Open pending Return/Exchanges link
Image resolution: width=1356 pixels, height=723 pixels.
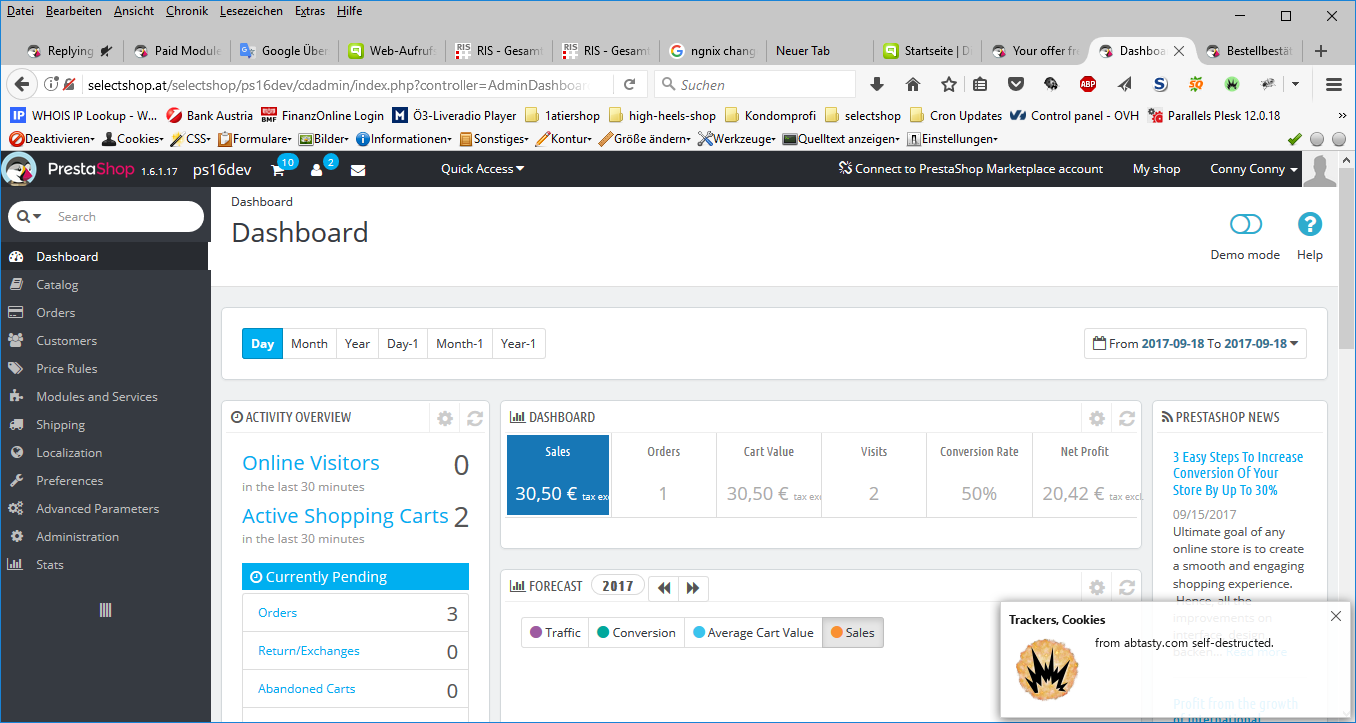click(309, 651)
